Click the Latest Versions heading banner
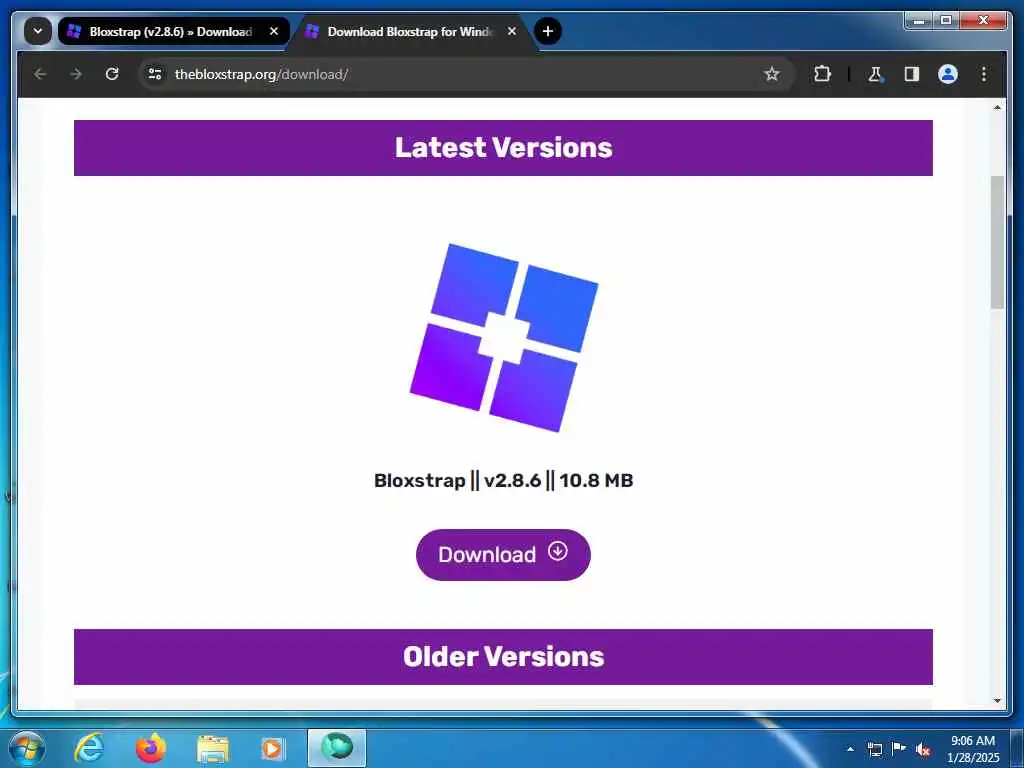Screen dimensions: 1024x768 503,148
